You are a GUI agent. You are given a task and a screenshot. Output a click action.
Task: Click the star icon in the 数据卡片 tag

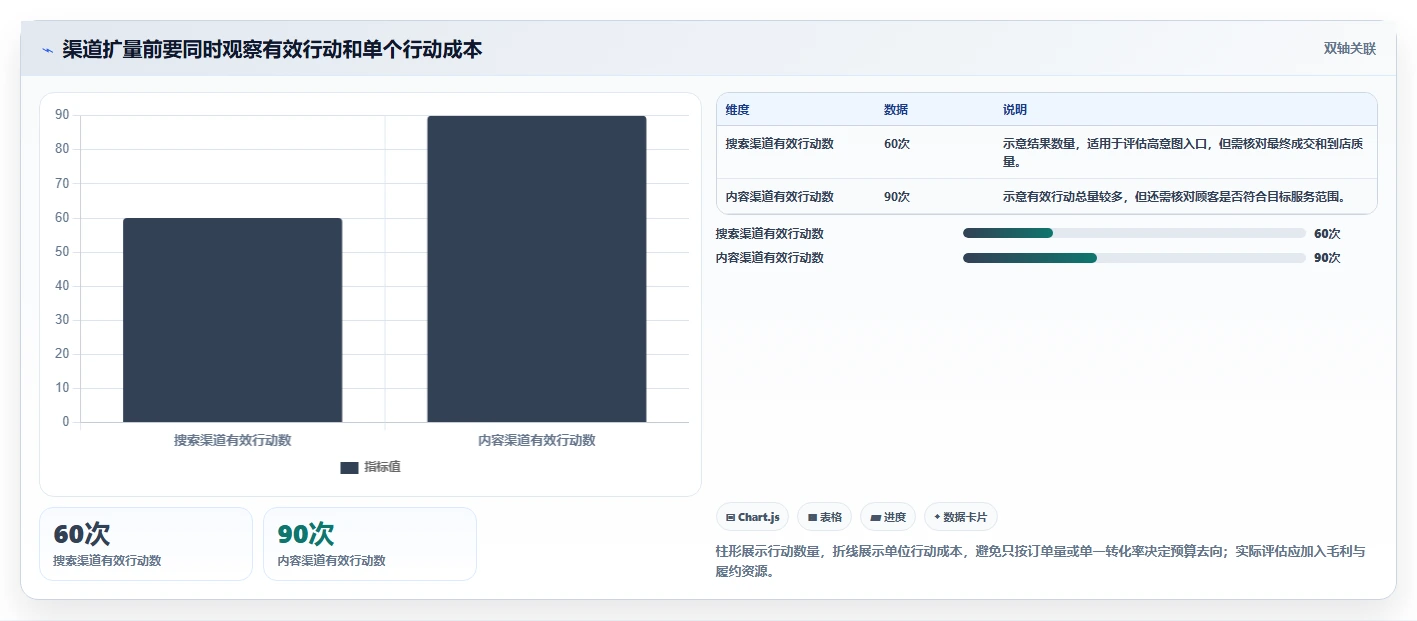(x=937, y=517)
